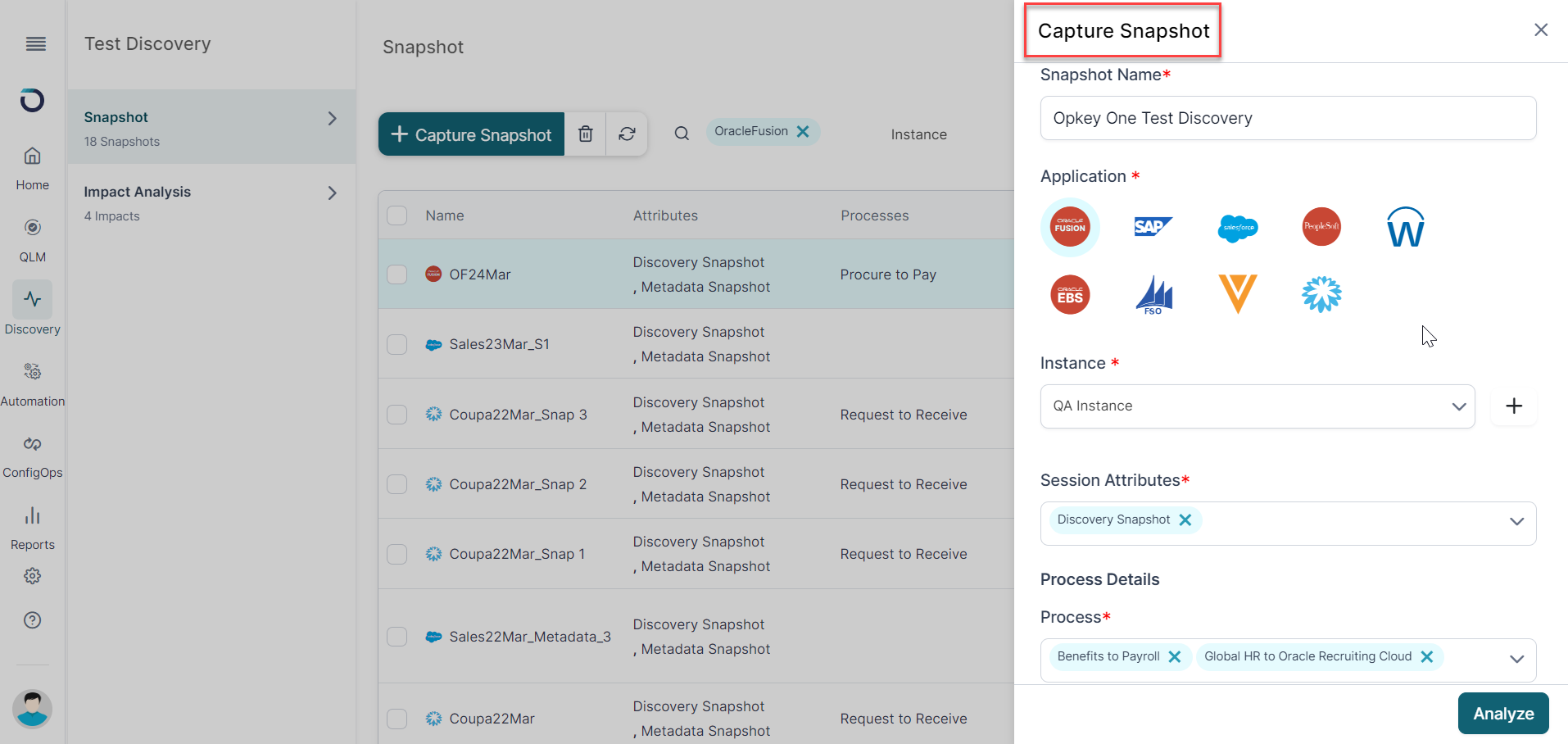Open settings gear in sidebar
This screenshot has height=744, width=1568.
coord(33,576)
